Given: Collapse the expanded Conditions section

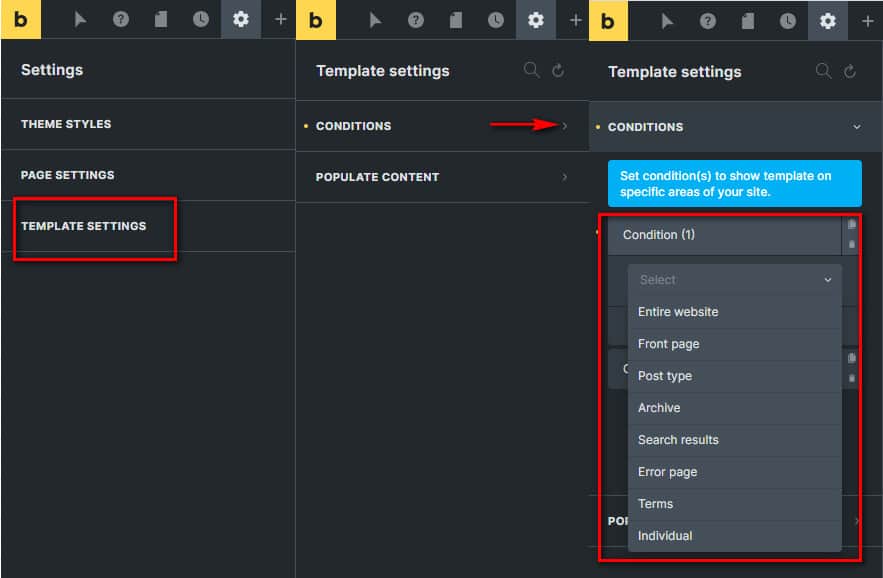Looking at the screenshot, I should click(x=856, y=127).
